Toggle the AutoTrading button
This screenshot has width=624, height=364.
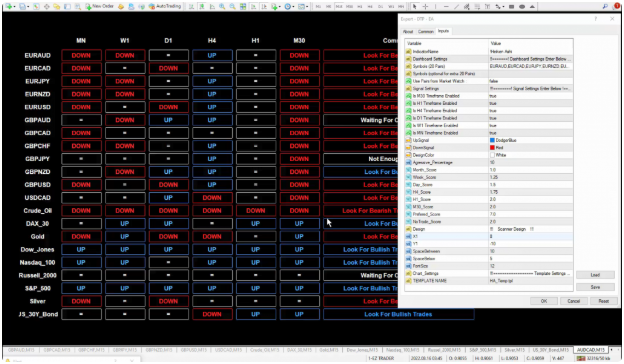click(x=165, y=6)
